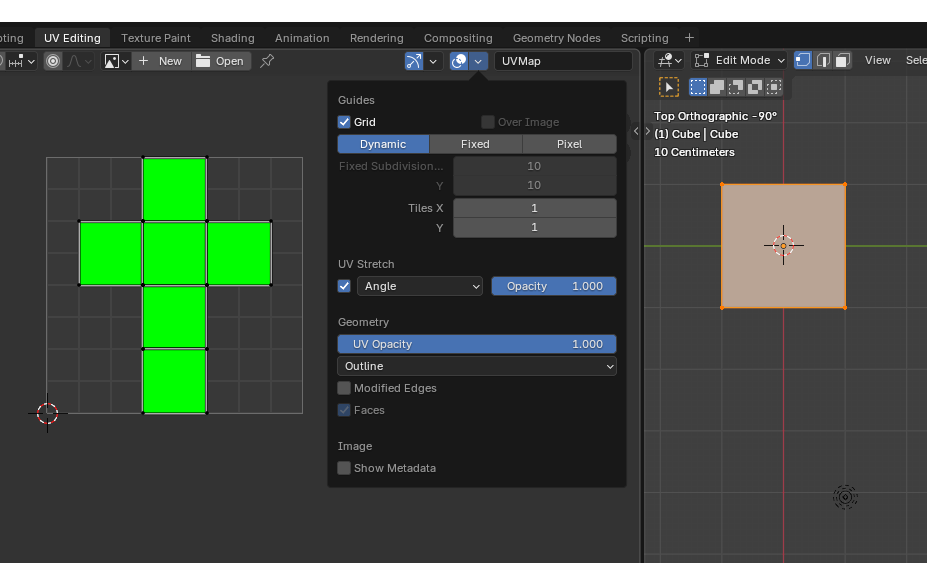Toggle the Faces checkbox
The image size is (927, 563).
pyautogui.click(x=344, y=410)
